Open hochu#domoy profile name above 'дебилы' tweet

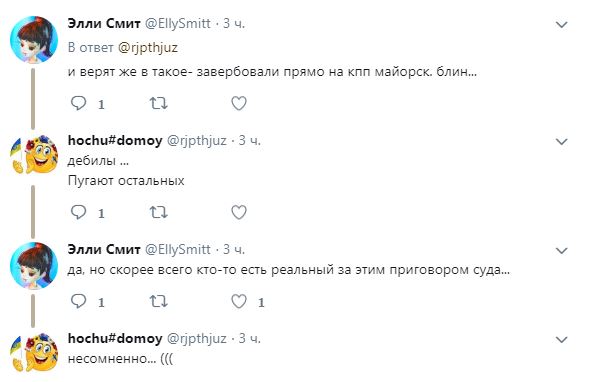(115, 141)
